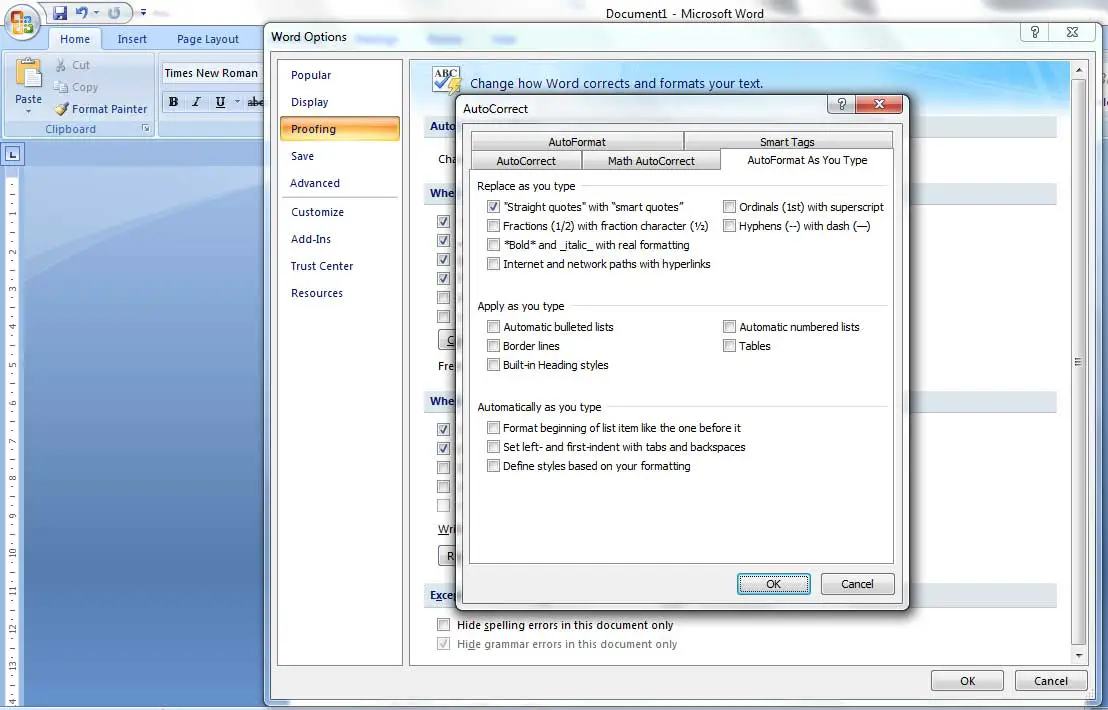The image size is (1108, 710).
Task: Select the AutoFormat As You Type tab
Action: pos(807,160)
